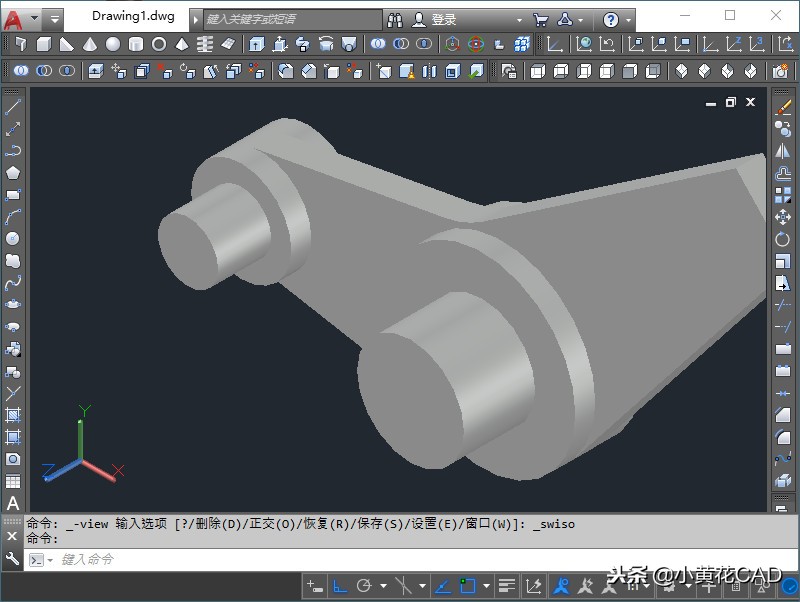
Task: Toggle Annotation Visibility in status bar
Action: click(561, 586)
